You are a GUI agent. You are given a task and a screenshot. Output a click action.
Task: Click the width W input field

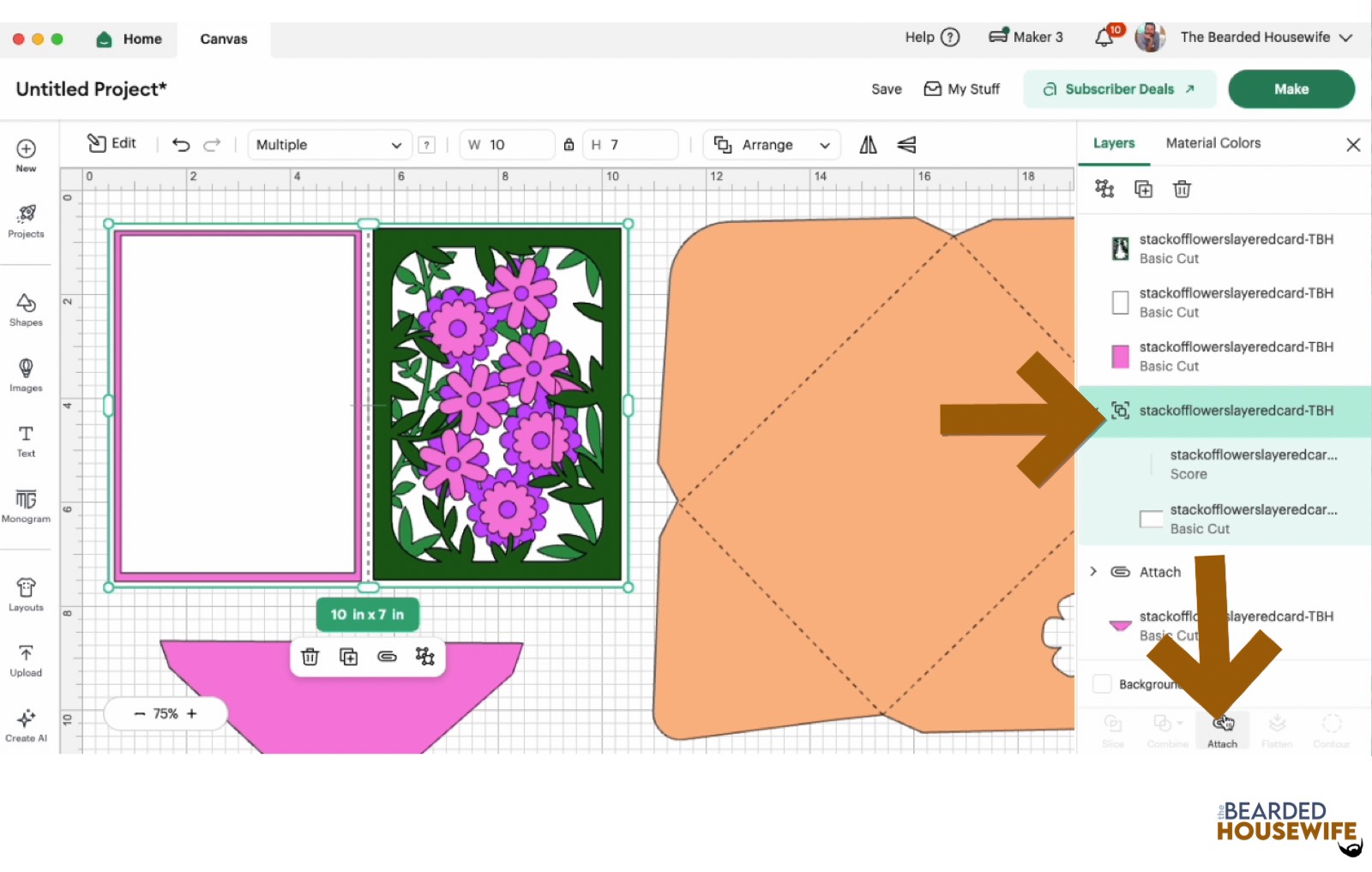(x=514, y=145)
